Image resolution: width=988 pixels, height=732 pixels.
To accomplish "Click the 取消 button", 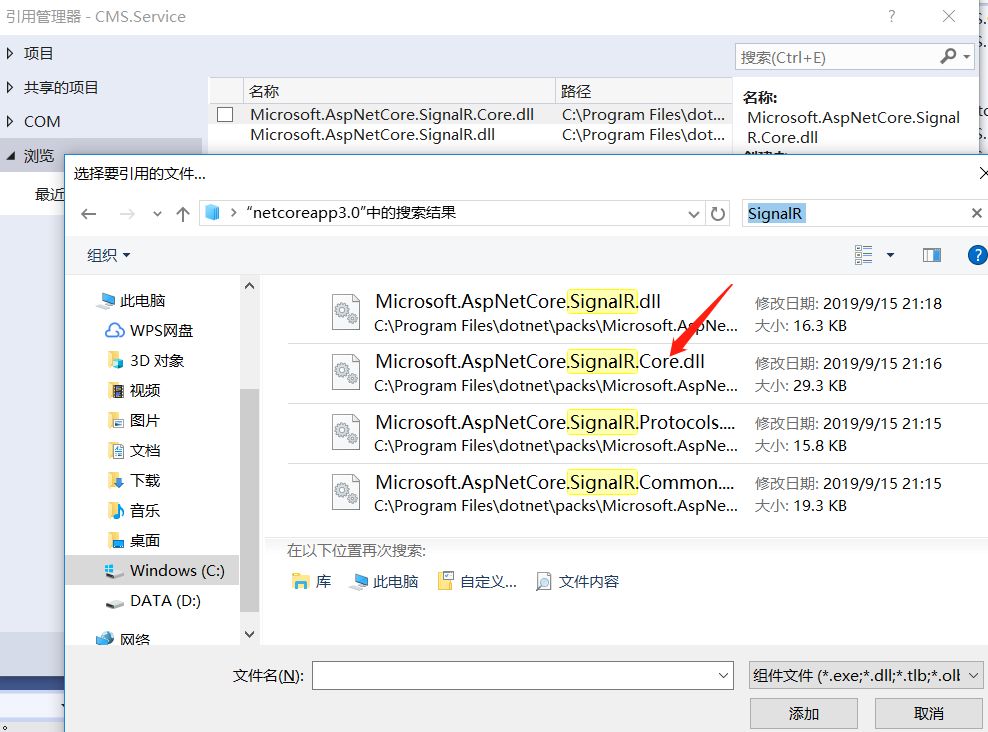I will pos(928,714).
